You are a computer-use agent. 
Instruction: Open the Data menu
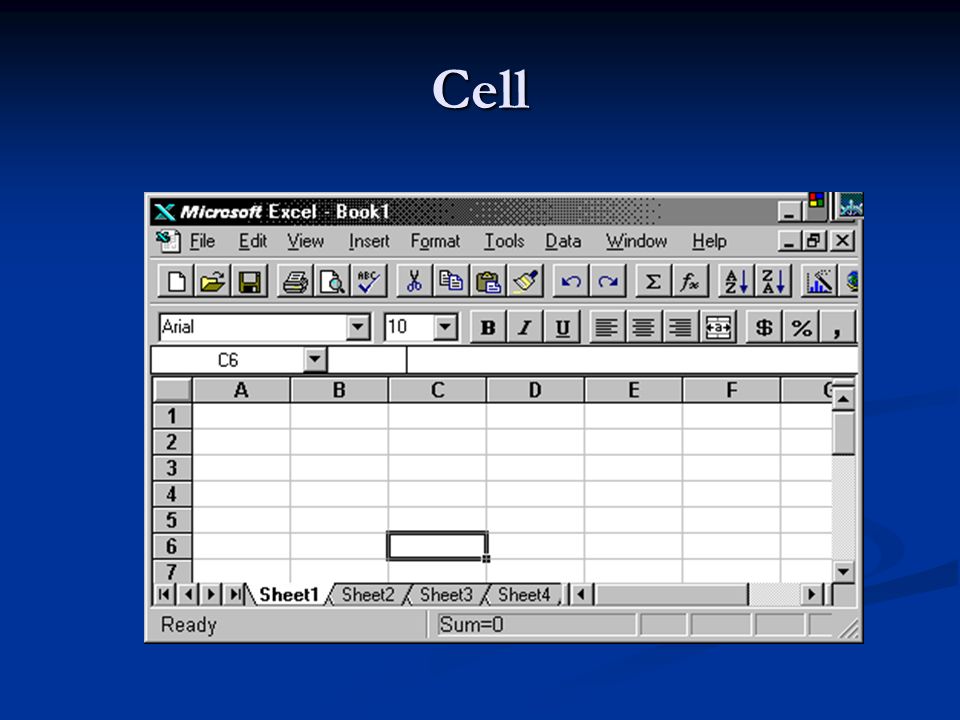pyautogui.click(x=563, y=241)
